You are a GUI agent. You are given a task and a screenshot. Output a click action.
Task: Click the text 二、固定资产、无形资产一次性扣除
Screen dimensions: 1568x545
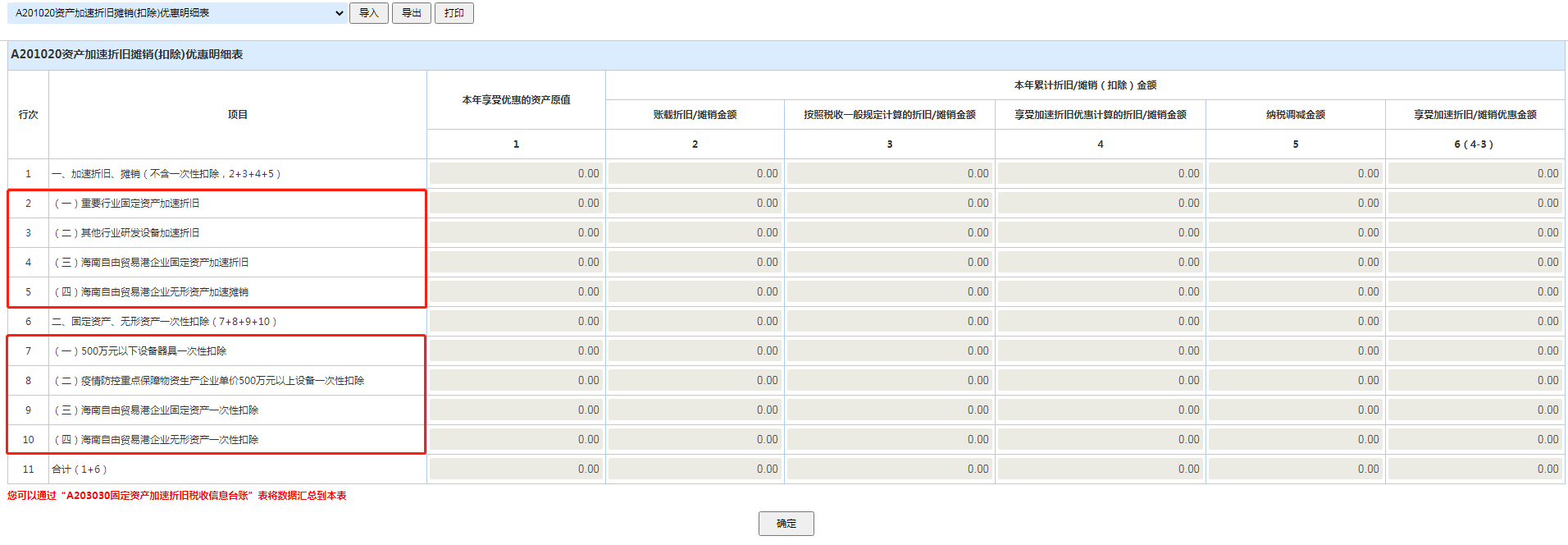[165, 322]
